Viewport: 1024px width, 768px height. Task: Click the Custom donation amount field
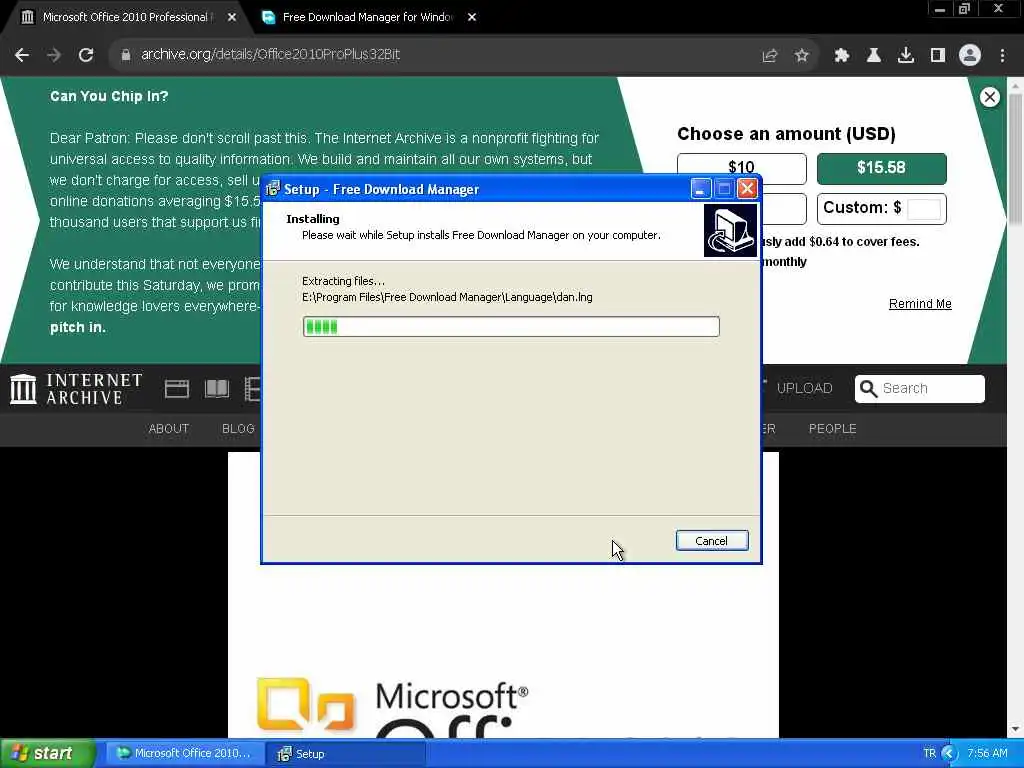tap(923, 209)
